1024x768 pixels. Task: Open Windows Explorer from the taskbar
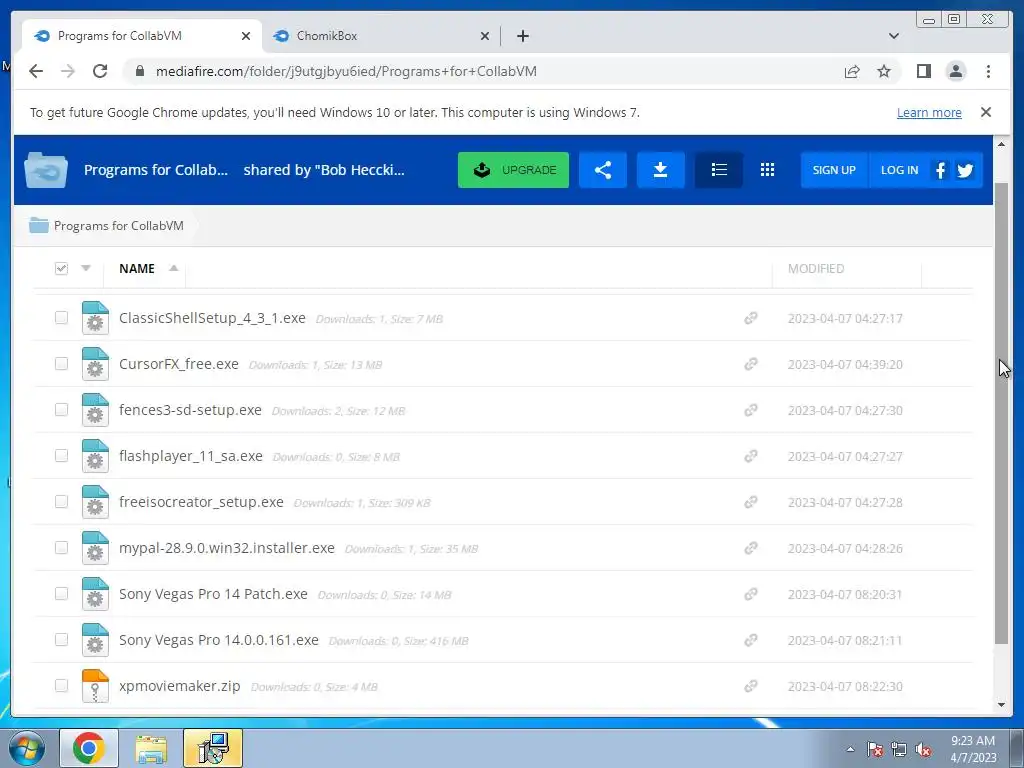[151, 748]
